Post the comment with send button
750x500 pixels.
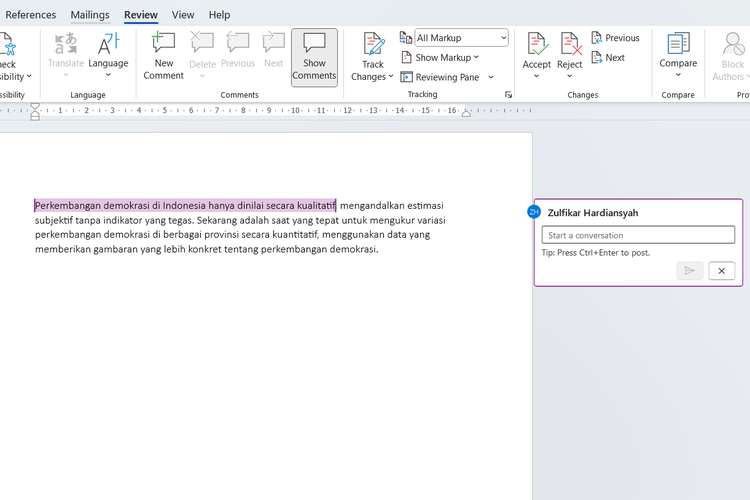689,271
